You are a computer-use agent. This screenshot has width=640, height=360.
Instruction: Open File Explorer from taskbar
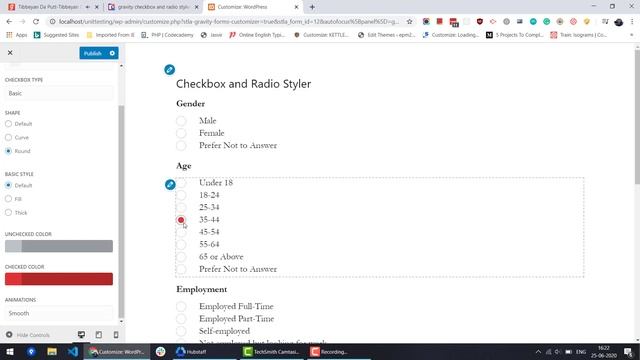click(x=52, y=352)
